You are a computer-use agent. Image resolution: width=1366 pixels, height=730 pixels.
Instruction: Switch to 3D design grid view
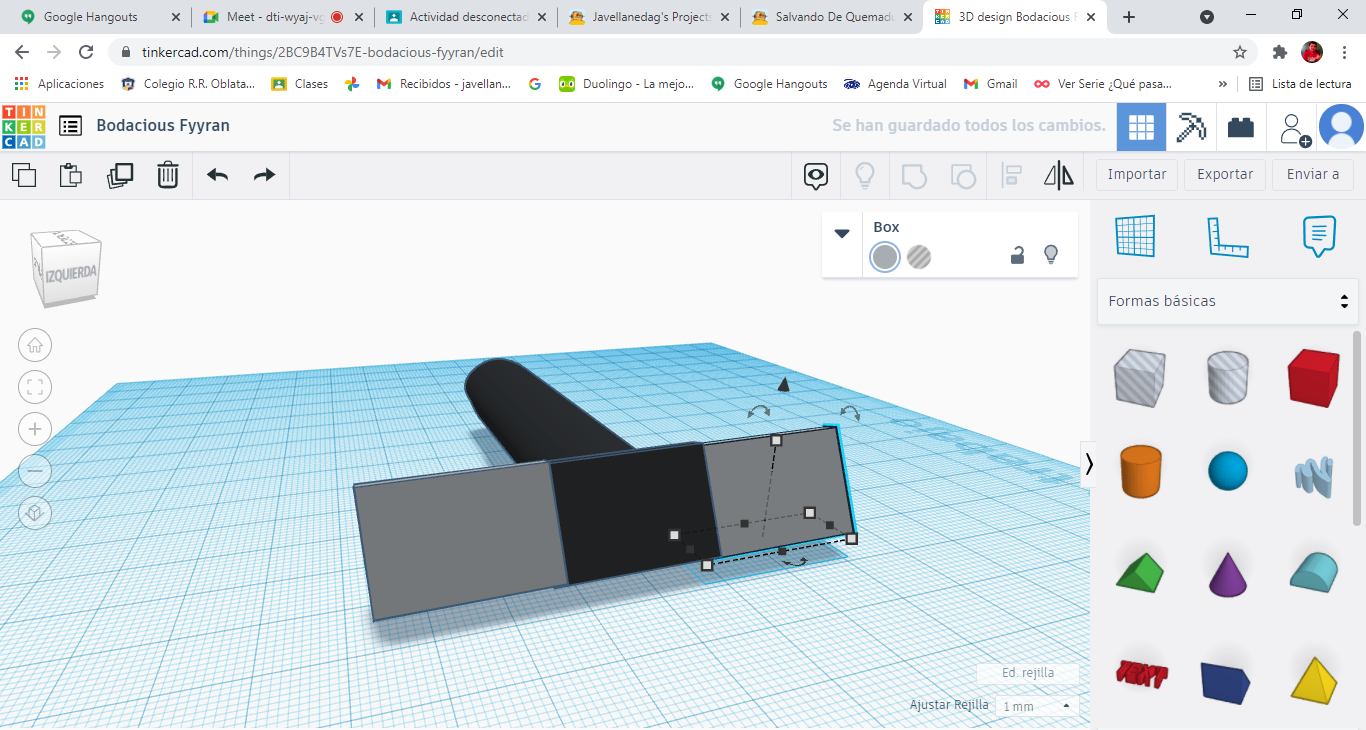tap(1141, 127)
